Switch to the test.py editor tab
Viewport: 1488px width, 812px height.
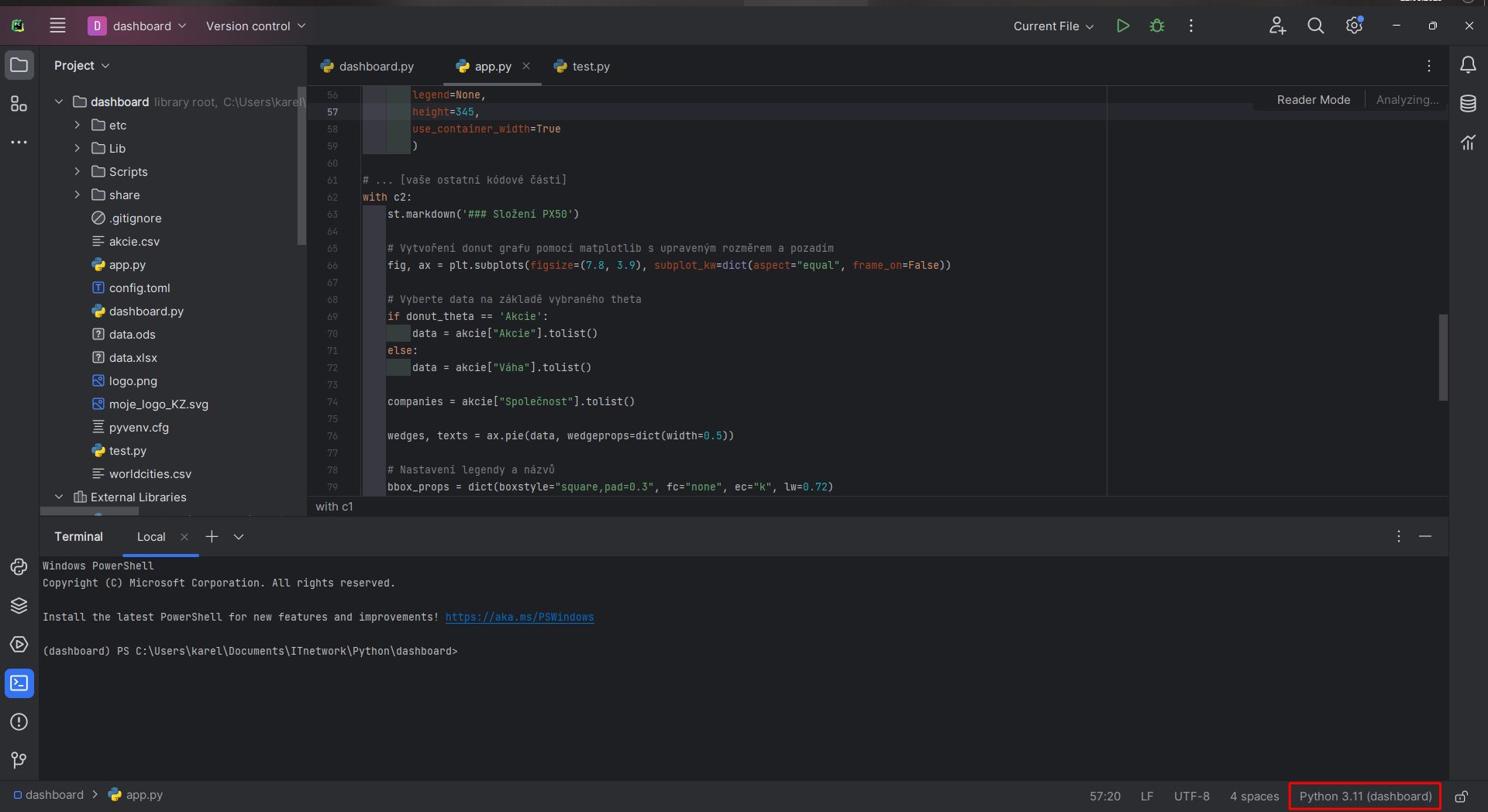(x=591, y=66)
